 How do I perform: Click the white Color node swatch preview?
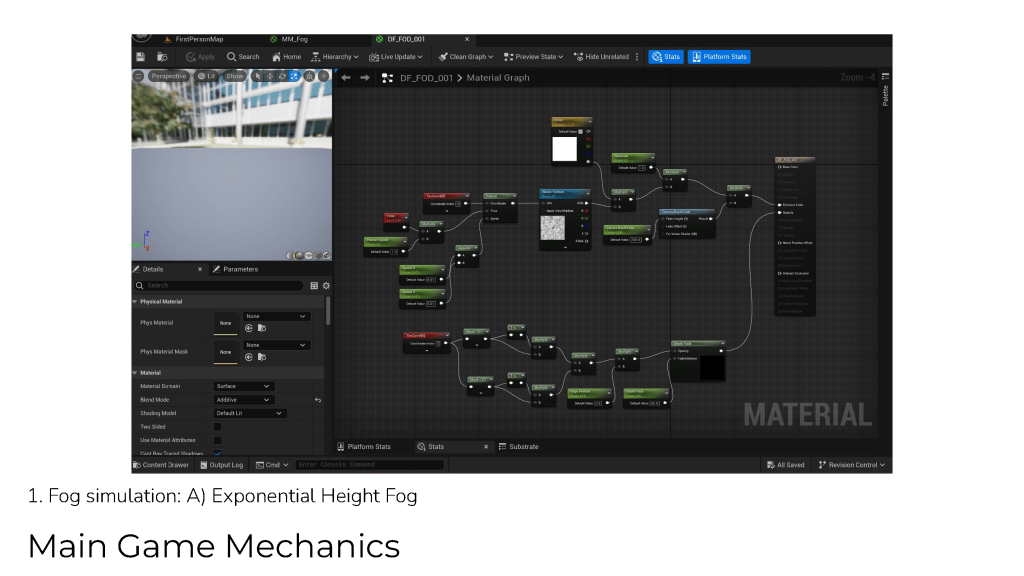point(565,149)
